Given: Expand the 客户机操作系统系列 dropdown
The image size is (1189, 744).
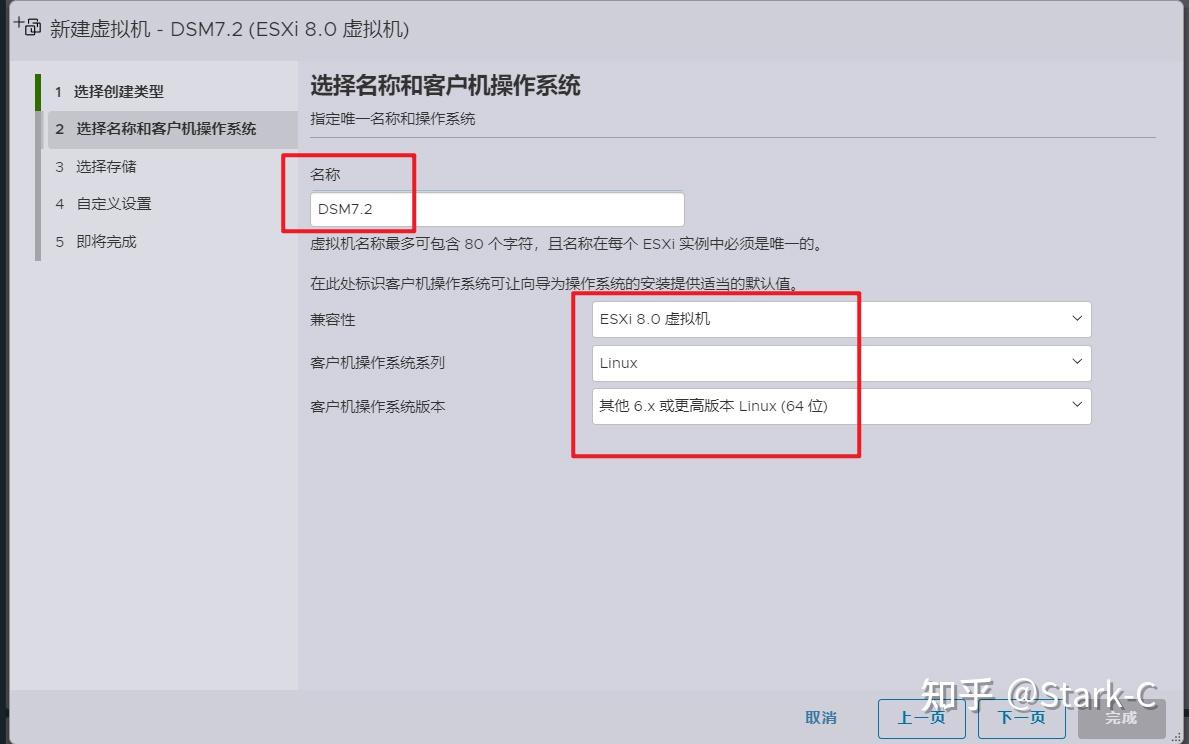Looking at the screenshot, I should tap(1077, 362).
